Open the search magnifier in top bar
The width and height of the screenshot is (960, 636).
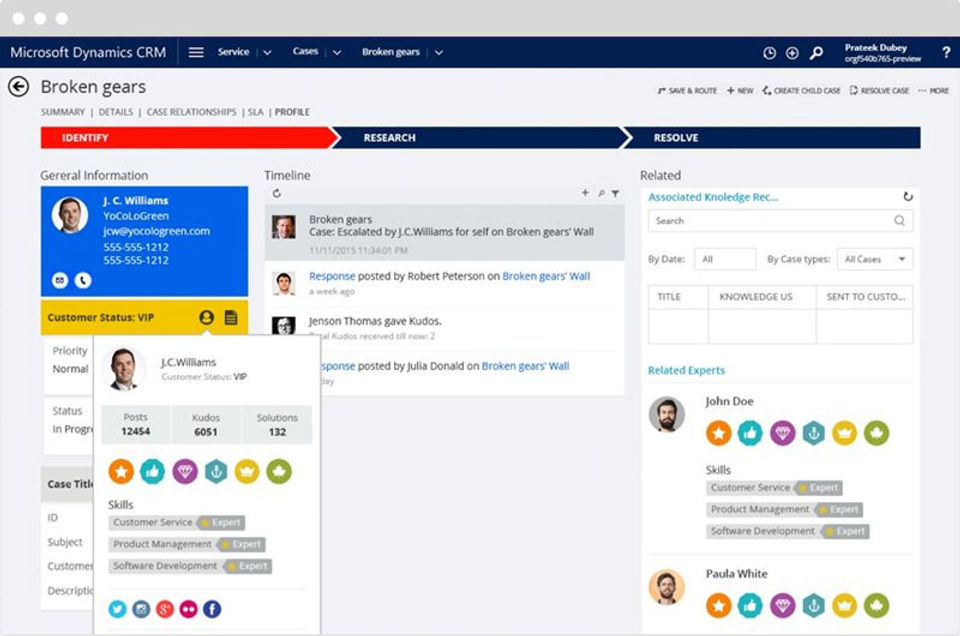pyautogui.click(x=816, y=53)
